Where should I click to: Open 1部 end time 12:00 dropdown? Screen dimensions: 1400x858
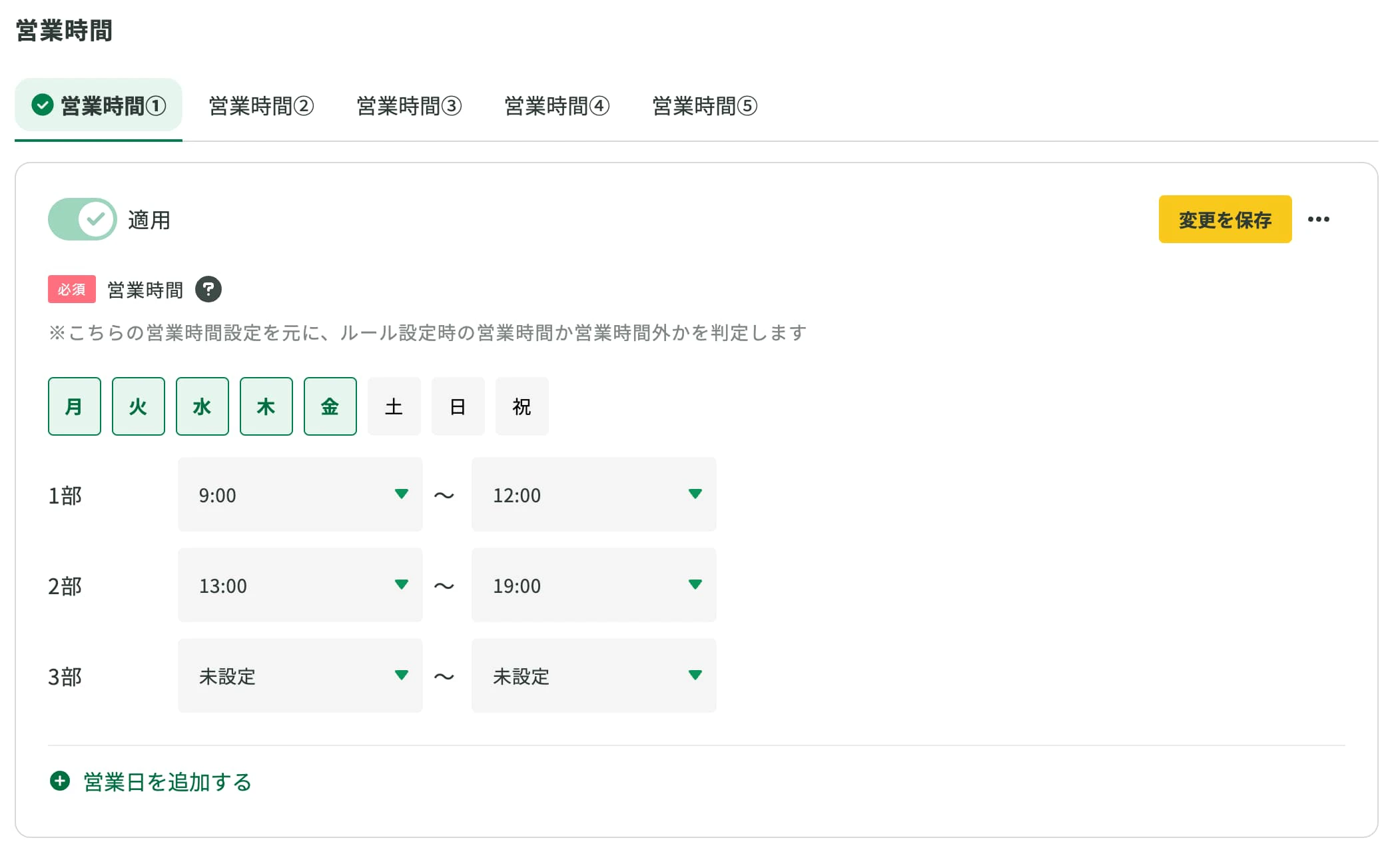pos(593,494)
